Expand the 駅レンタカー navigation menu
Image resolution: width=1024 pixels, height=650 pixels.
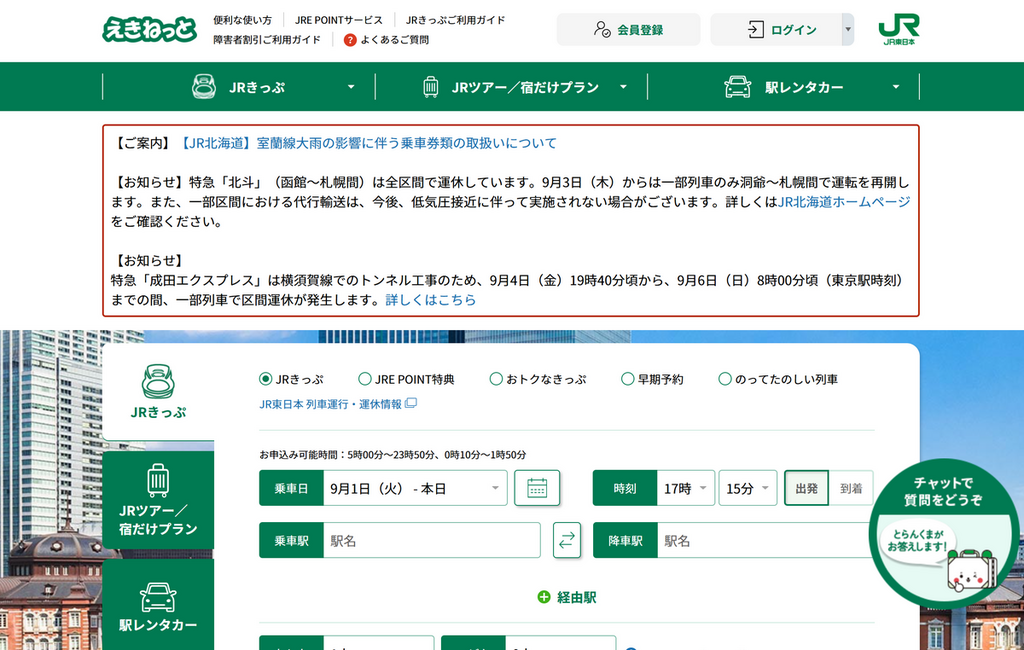point(896,87)
